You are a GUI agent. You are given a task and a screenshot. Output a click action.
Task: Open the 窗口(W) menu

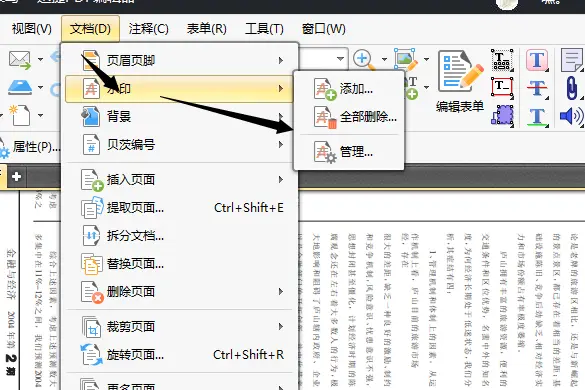coord(323,29)
